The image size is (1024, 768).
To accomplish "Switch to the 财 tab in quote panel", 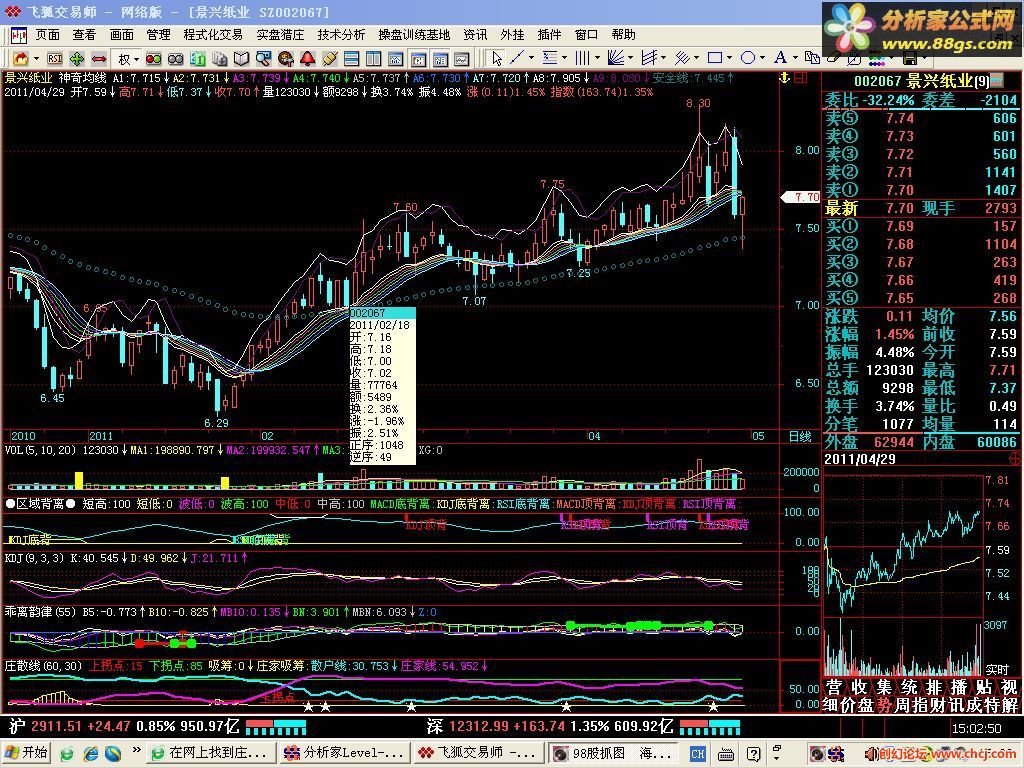I will click(x=938, y=705).
